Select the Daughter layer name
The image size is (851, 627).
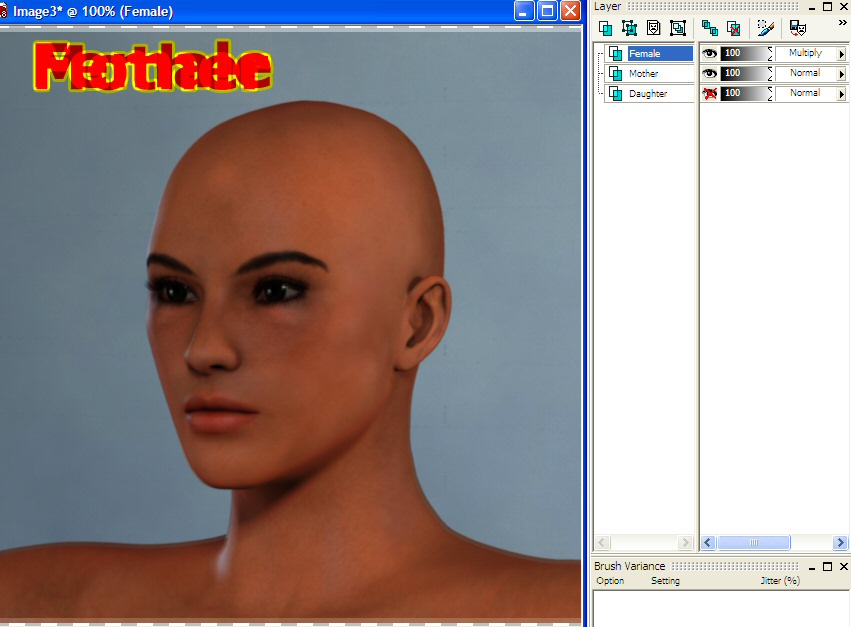(x=648, y=93)
